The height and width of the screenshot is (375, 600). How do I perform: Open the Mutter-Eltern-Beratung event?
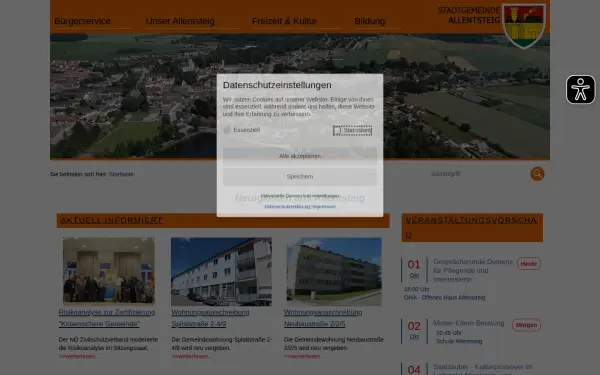468,323
